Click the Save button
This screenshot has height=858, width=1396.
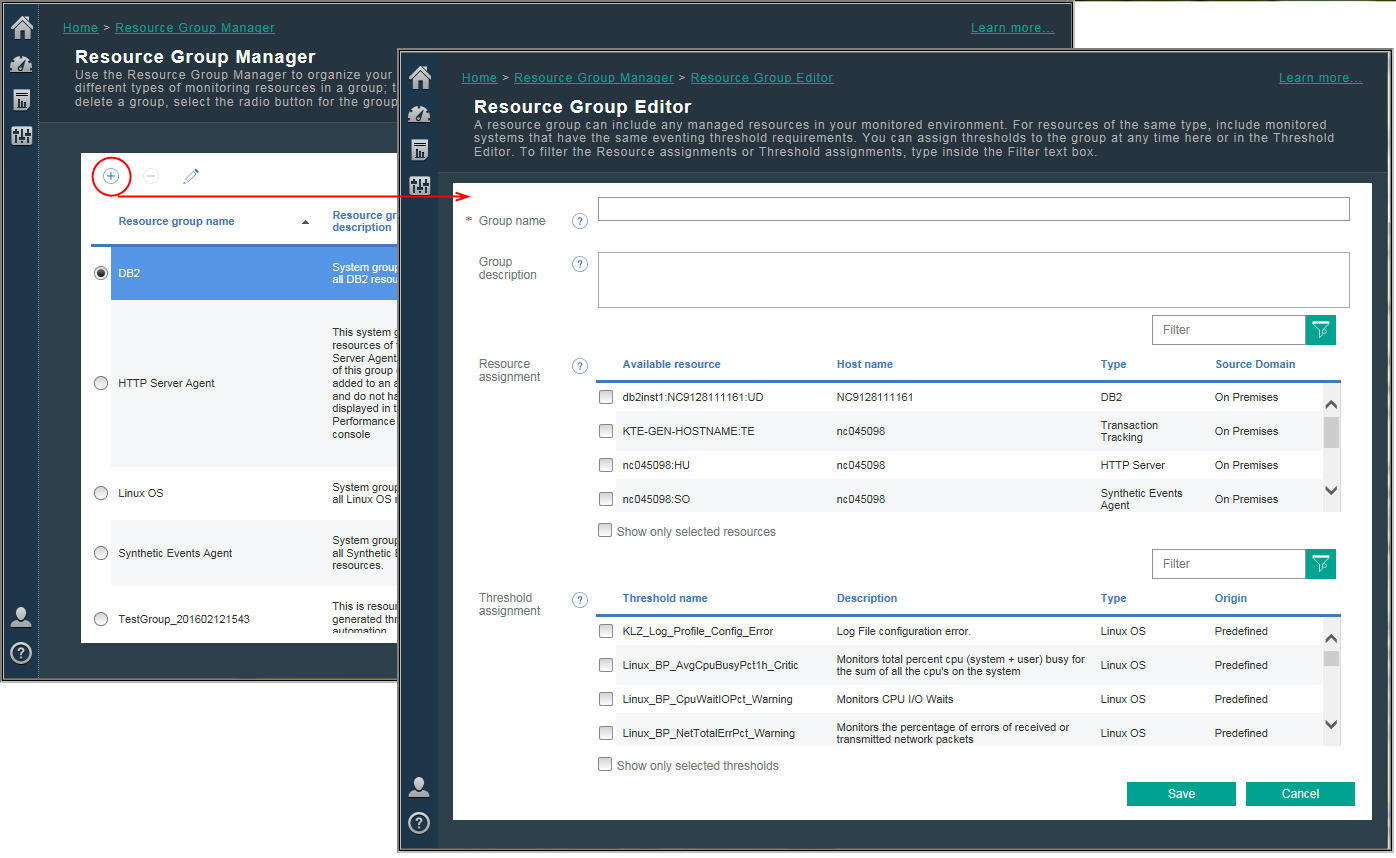(x=1181, y=794)
